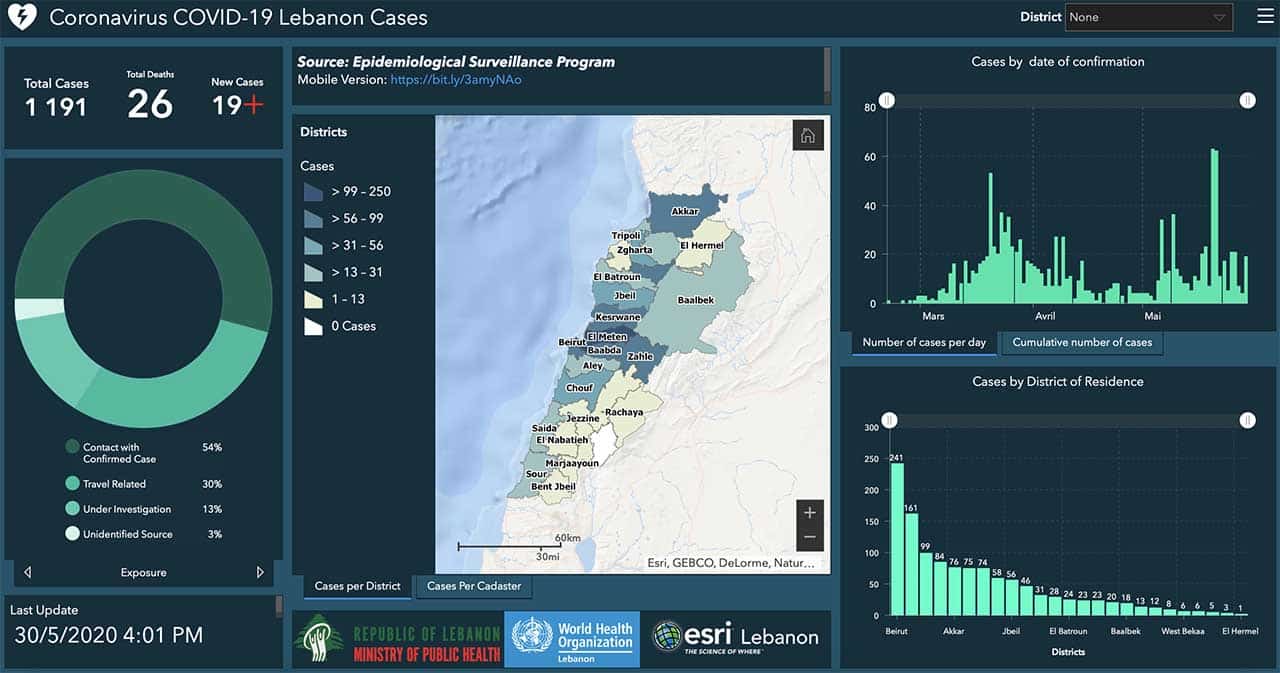Click the World Health Organization logo

[572, 638]
